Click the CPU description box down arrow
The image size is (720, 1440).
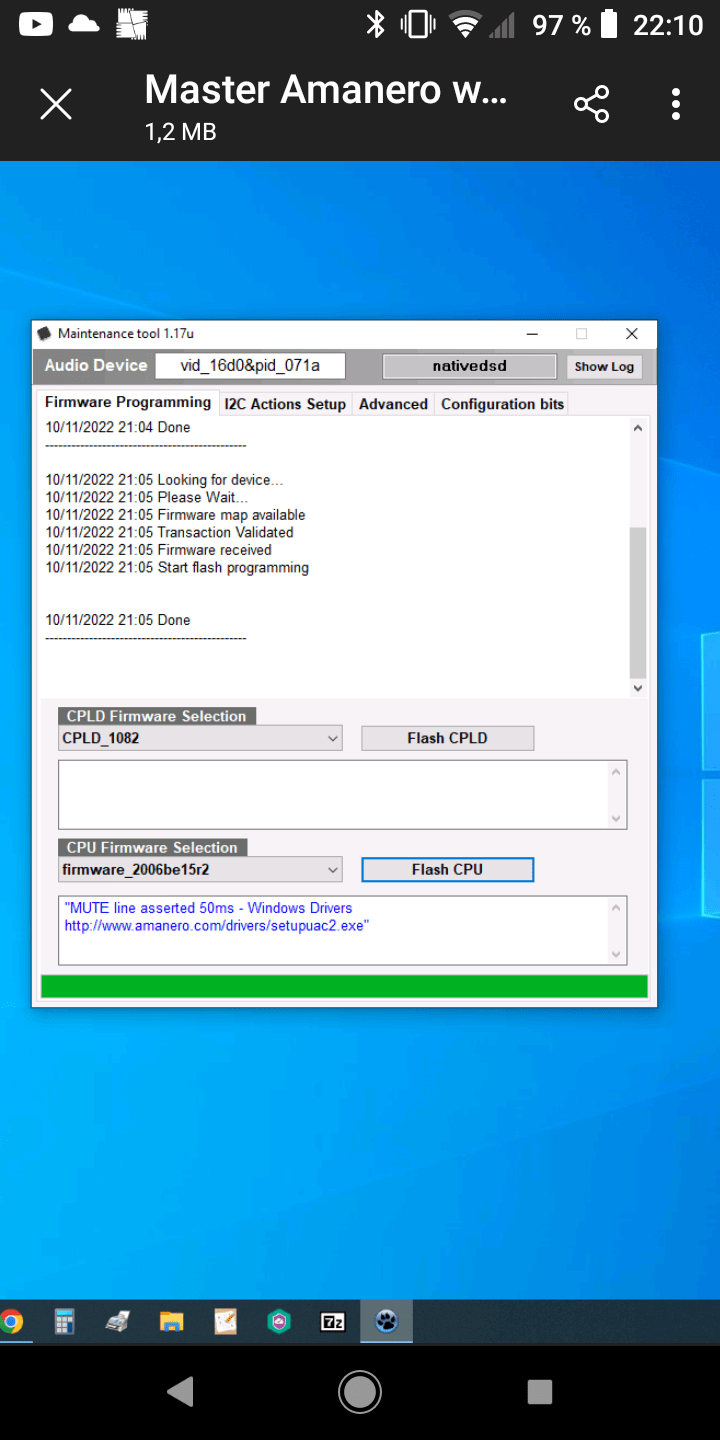point(617,955)
